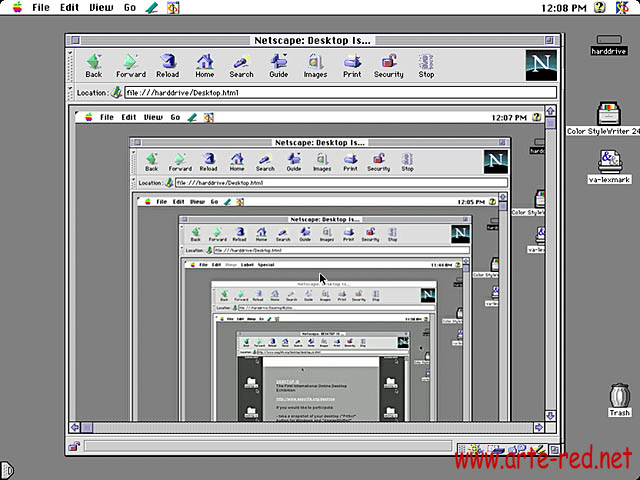Click the Back arrow in Netscape toolbar
The height and width of the screenshot is (480, 640).
point(93,64)
